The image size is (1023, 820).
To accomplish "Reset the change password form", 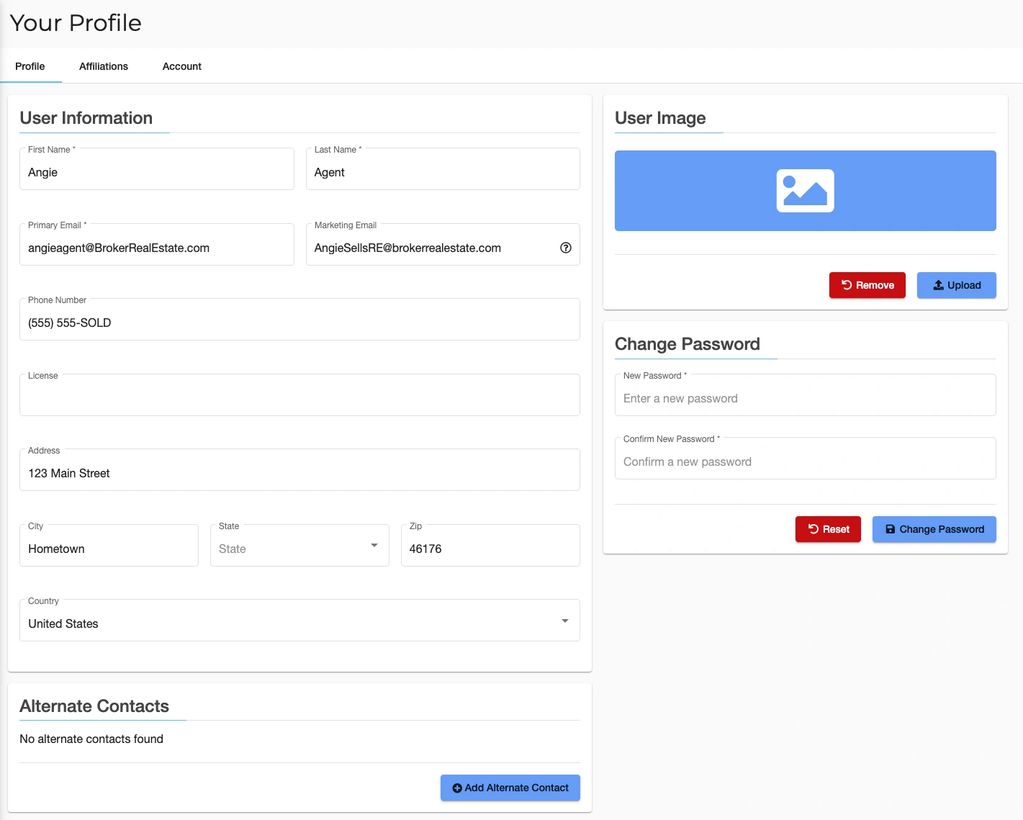I will point(828,529).
